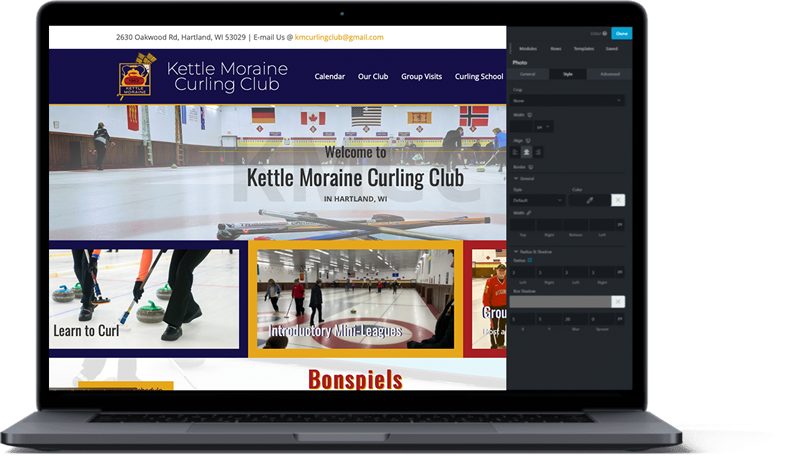This screenshot has height=456, width=800.
Task: Click the Box Shadow color swatch
Action: [x=560, y=301]
